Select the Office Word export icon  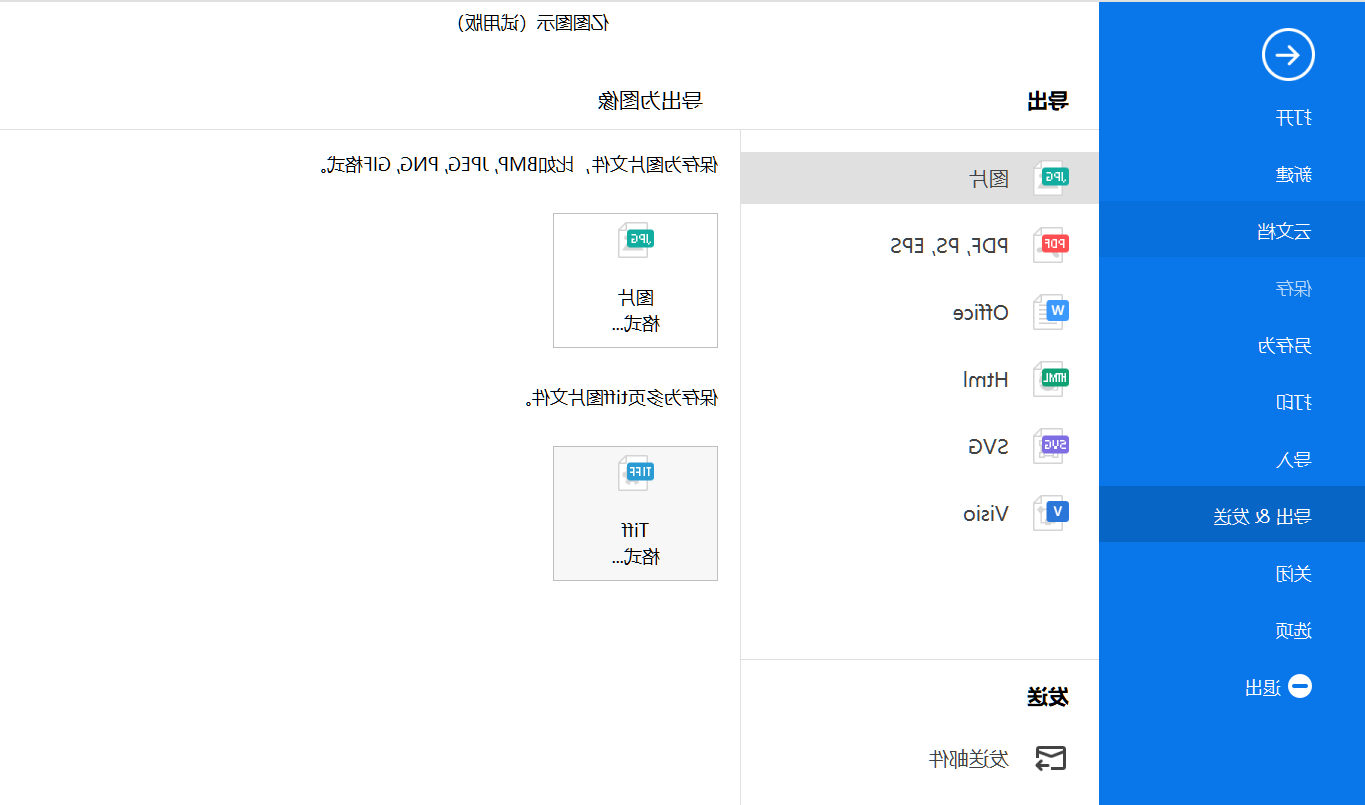coord(1052,312)
